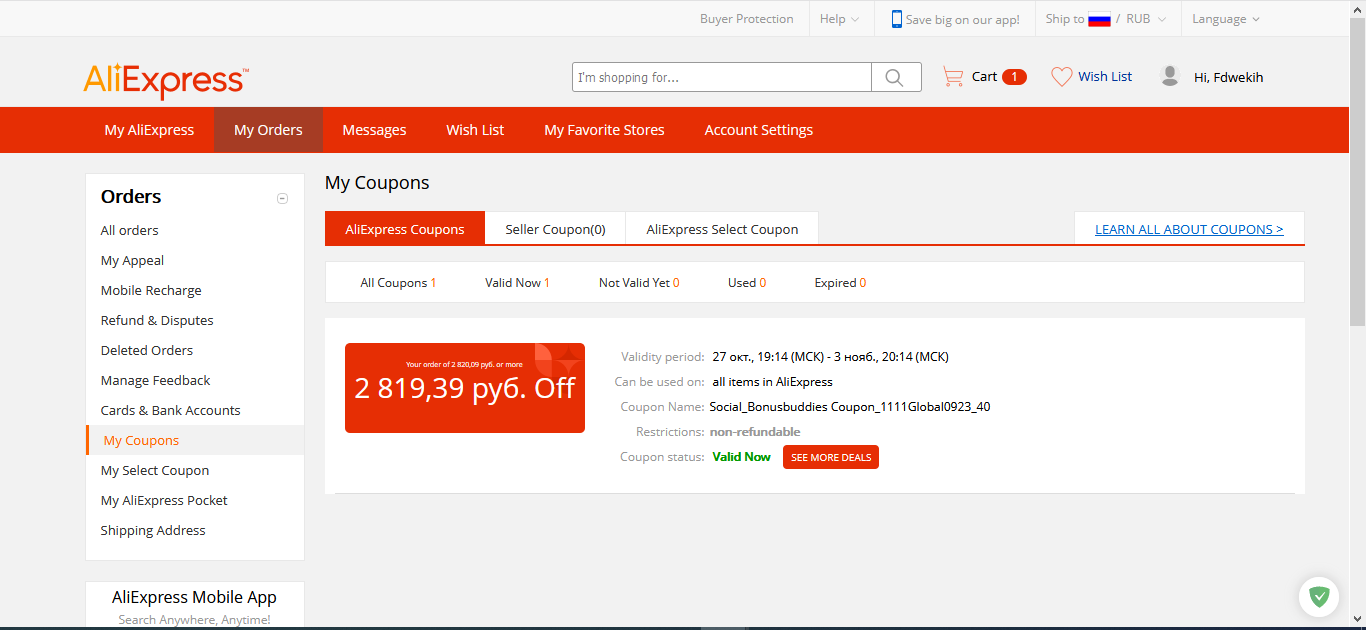Click the page vertical scrollbar
The width and height of the screenshot is (1366, 630).
(x=1357, y=171)
